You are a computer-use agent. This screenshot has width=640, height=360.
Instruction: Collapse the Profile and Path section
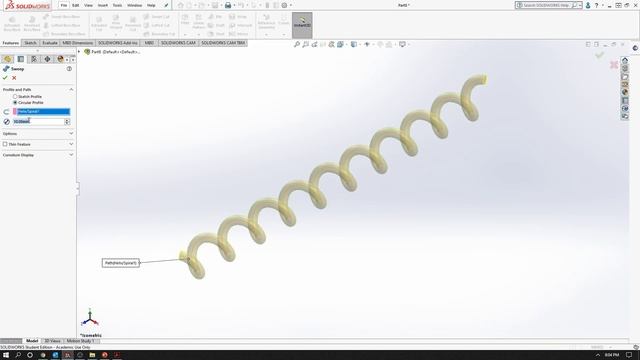71,89
